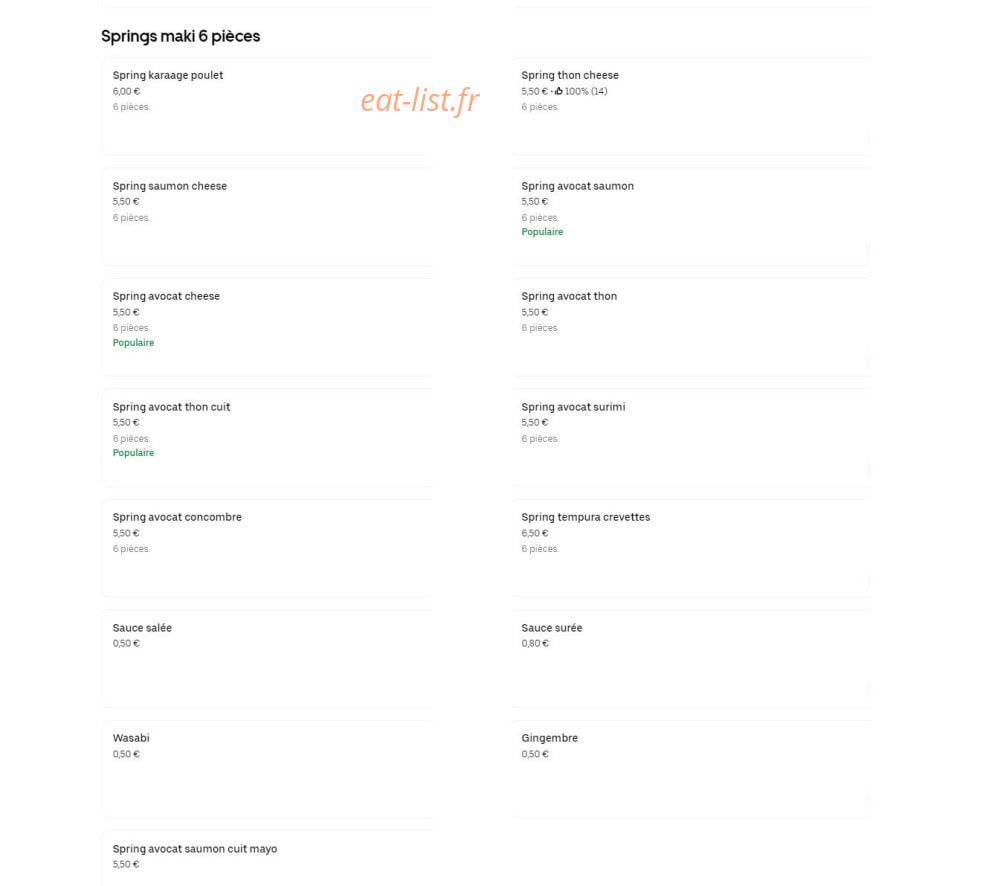This screenshot has width=989, height=886.
Task: Open Spring avocat concombre item
Action: [x=267, y=548]
